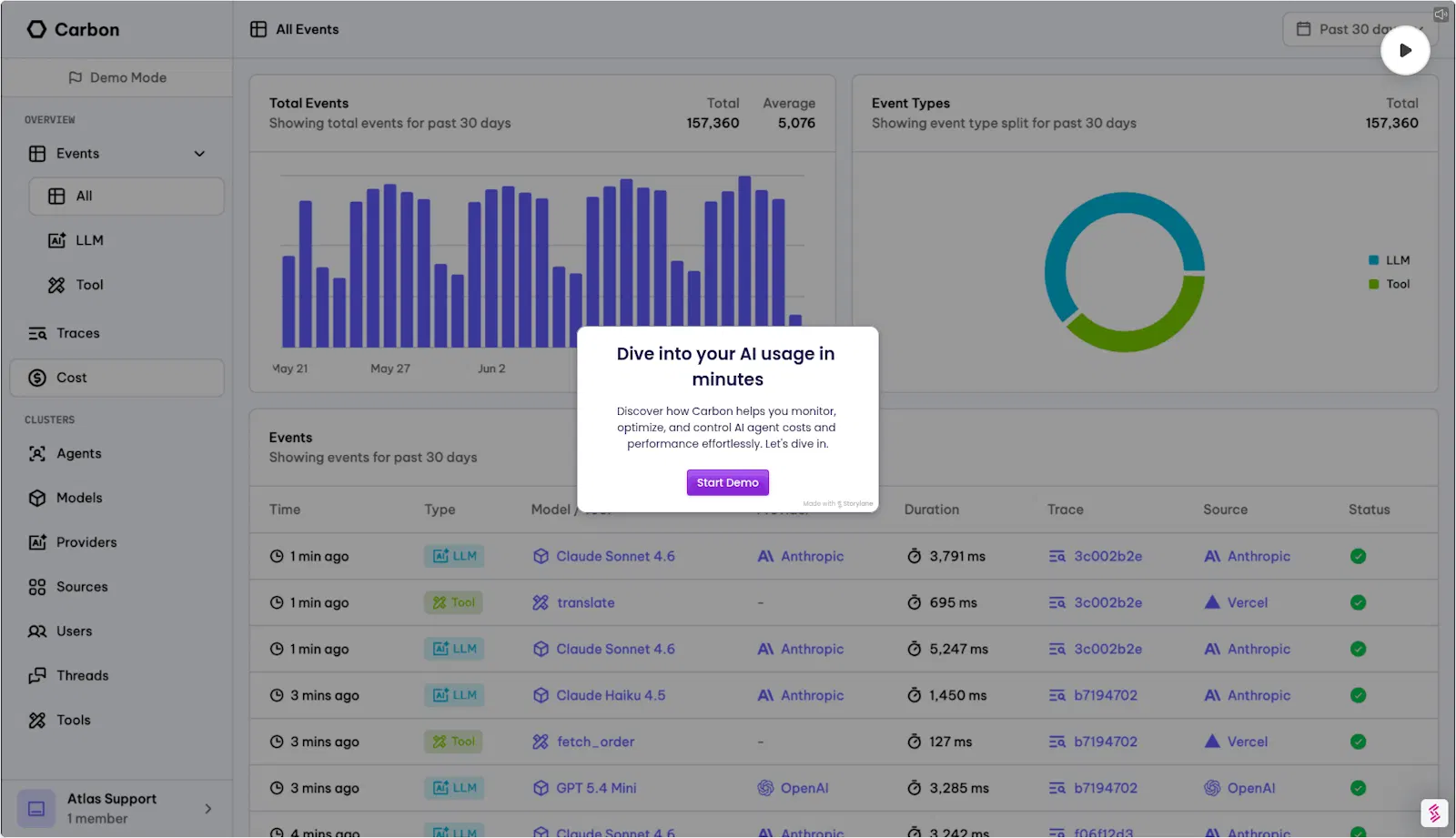Click the Cost dollar icon in sidebar
This screenshot has width=1456, height=838.
pyautogui.click(x=37, y=378)
